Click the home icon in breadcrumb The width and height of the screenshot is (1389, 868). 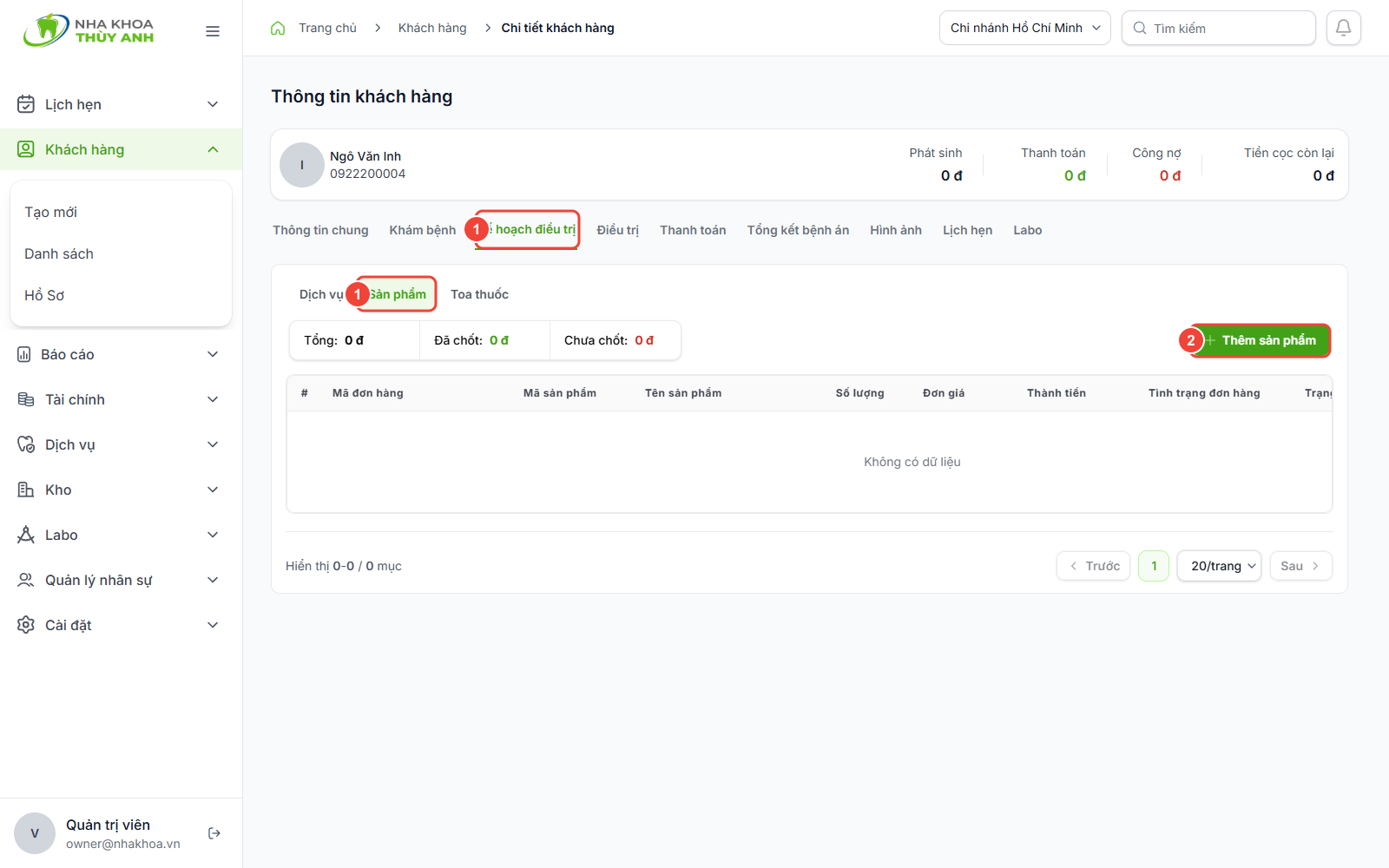point(278,28)
